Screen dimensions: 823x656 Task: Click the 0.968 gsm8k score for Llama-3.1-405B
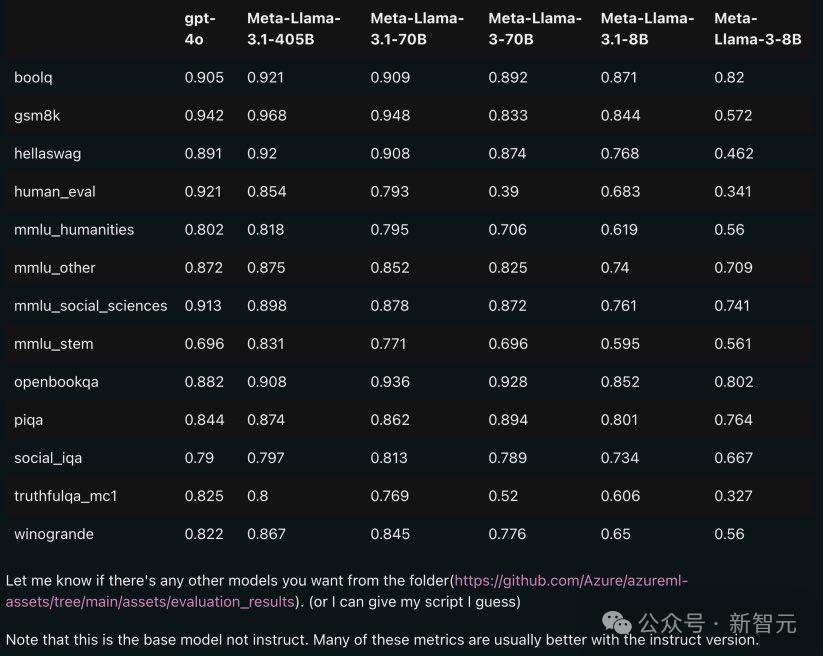[x=267, y=115]
